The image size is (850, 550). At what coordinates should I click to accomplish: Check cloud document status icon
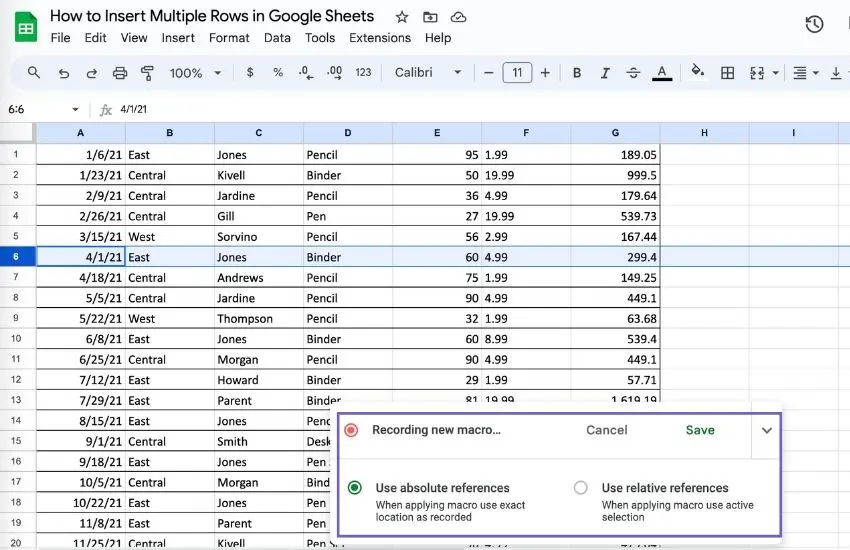tap(459, 17)
